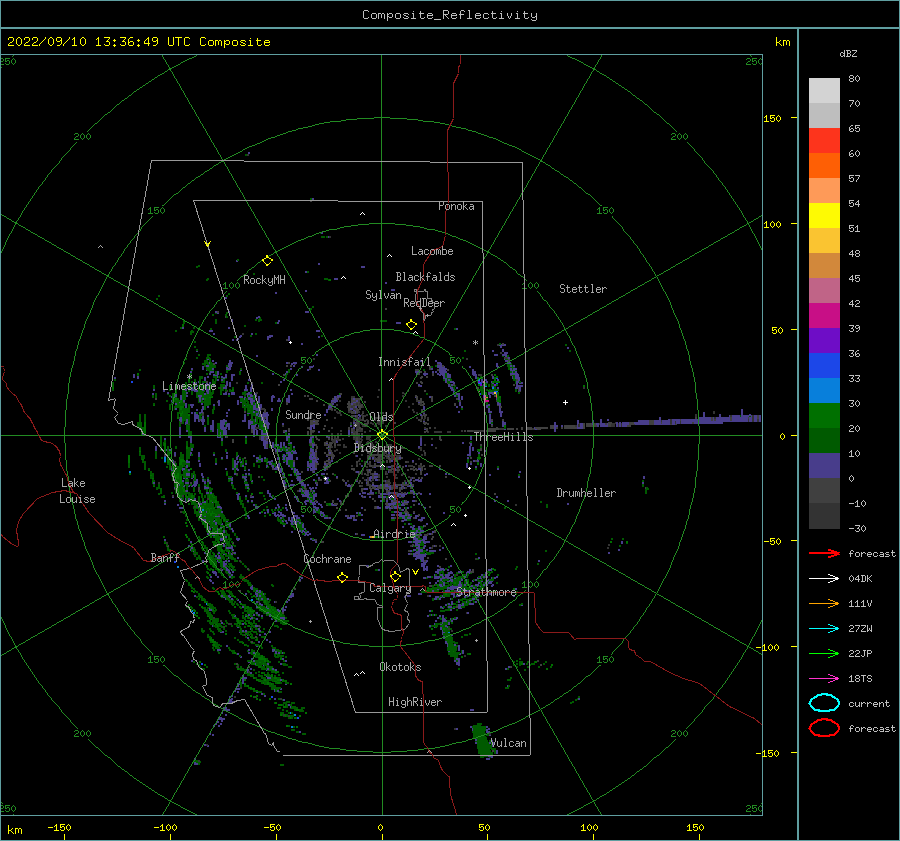Click the Airdrie city label

394,534
